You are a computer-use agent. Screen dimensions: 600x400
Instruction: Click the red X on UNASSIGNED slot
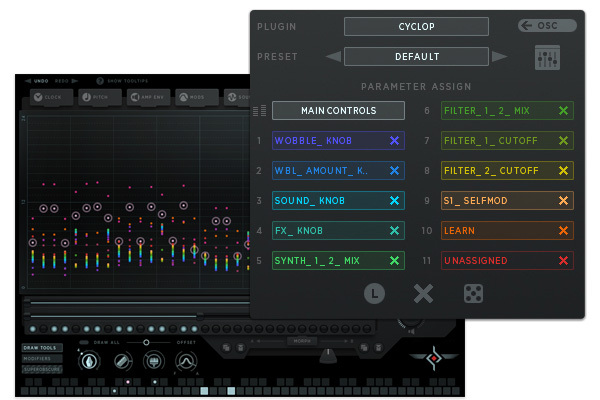(563, 261)
